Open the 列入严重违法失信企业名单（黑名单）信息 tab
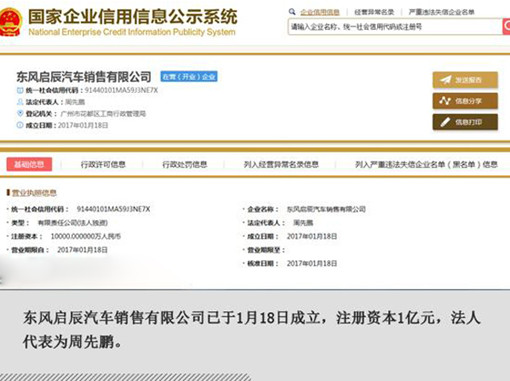The image size is (510, 381). click(x=426, y=164)
